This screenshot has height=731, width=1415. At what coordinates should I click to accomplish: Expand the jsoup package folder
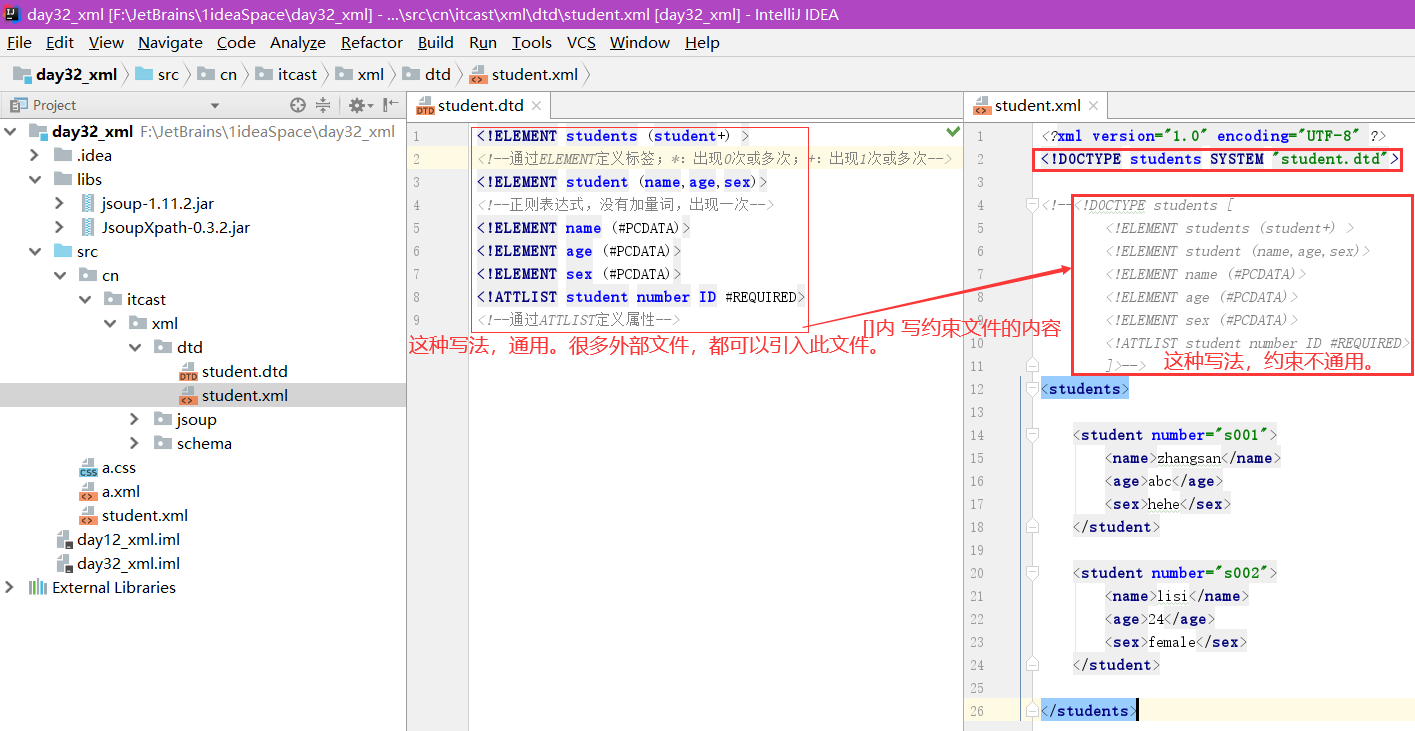pyautogui.click(x=135, y=420)
